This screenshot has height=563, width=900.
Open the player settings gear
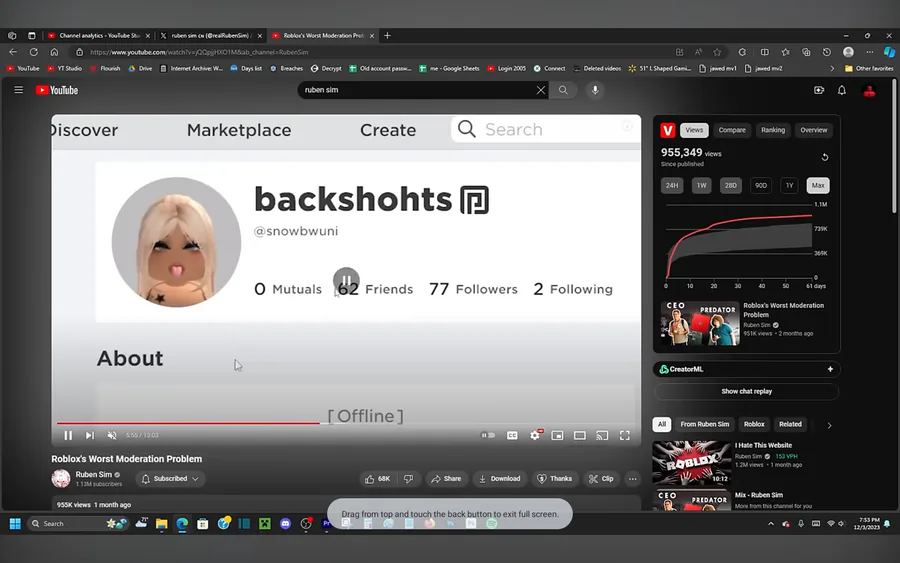(x=535, y=435)
